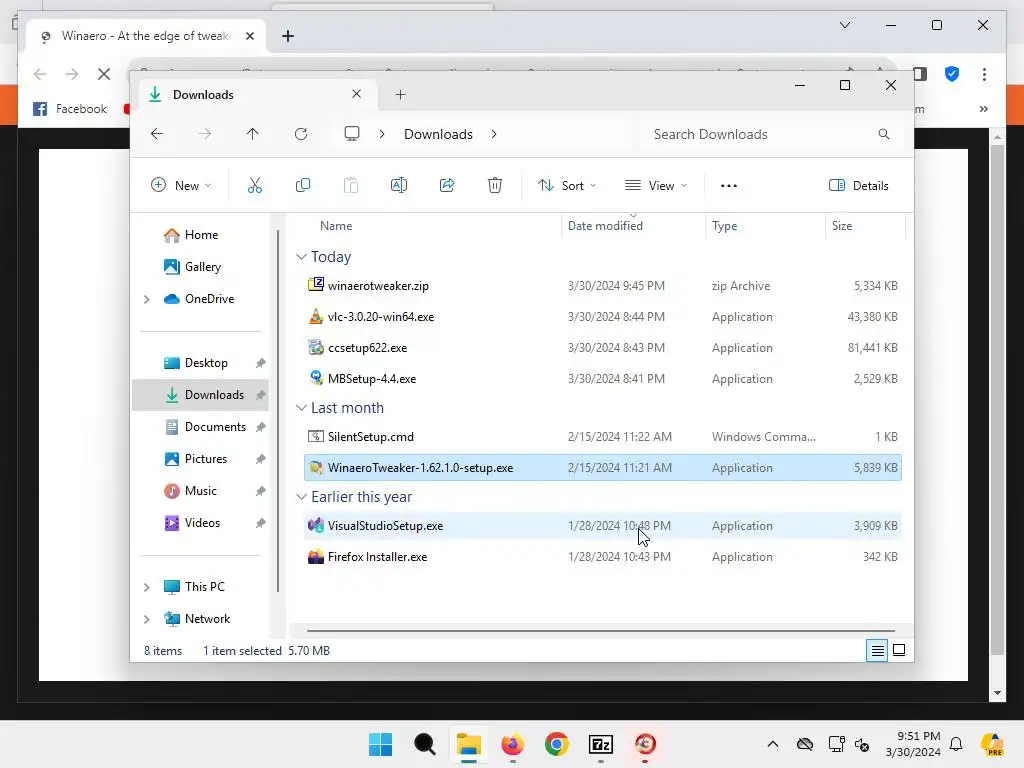Expand This PC in navigation pane
The image size is (1024, 768).
pos(147,587)
